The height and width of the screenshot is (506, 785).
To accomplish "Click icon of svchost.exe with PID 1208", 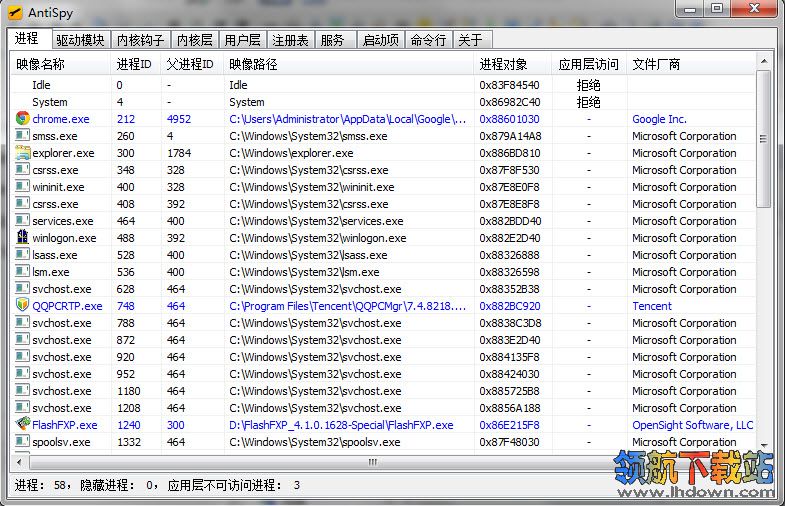I will [x=23, y=407].
